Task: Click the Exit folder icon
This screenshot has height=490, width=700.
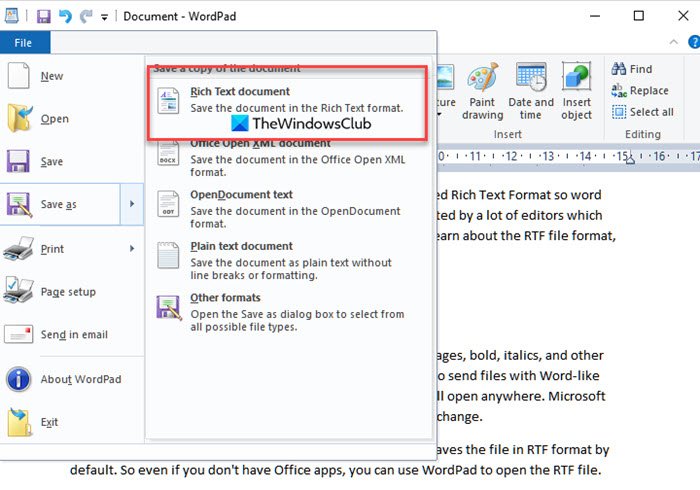Action: click(20, 422)
